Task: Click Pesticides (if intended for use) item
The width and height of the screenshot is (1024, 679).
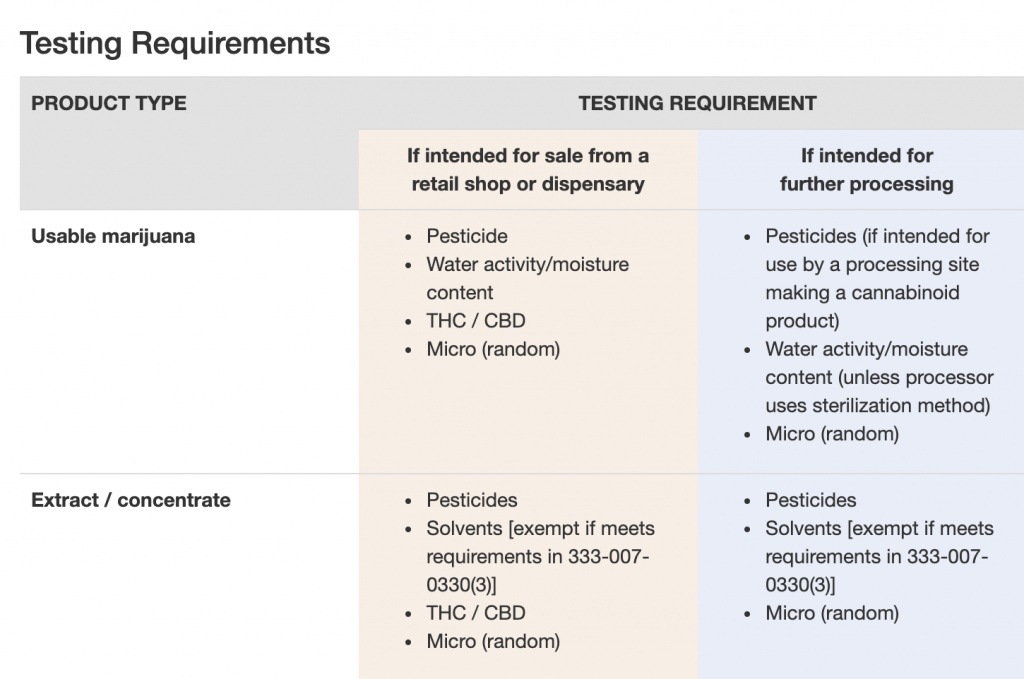Action: pyautogui.click(x=877, y=278)
